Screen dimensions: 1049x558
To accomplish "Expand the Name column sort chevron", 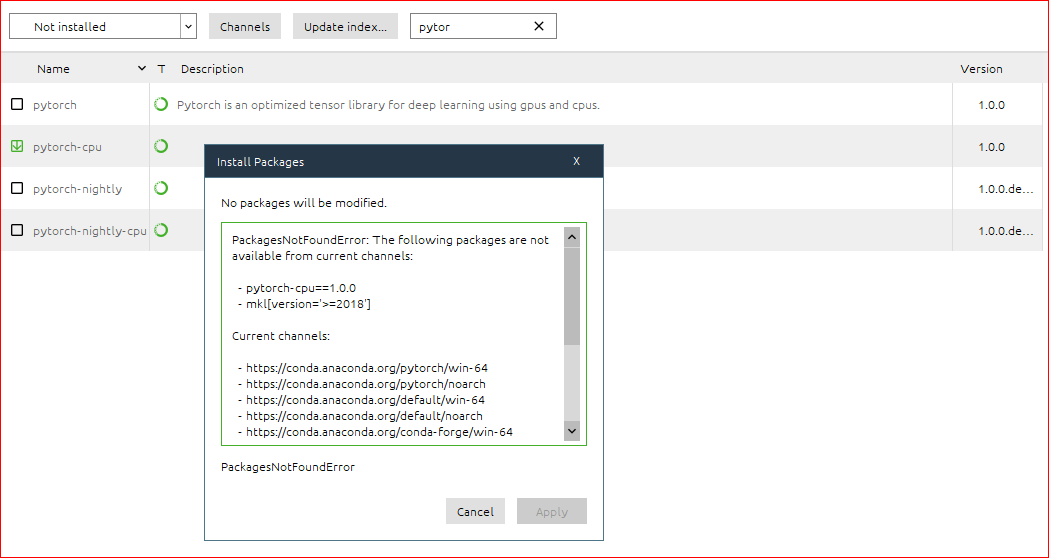I will pos(142,69).
